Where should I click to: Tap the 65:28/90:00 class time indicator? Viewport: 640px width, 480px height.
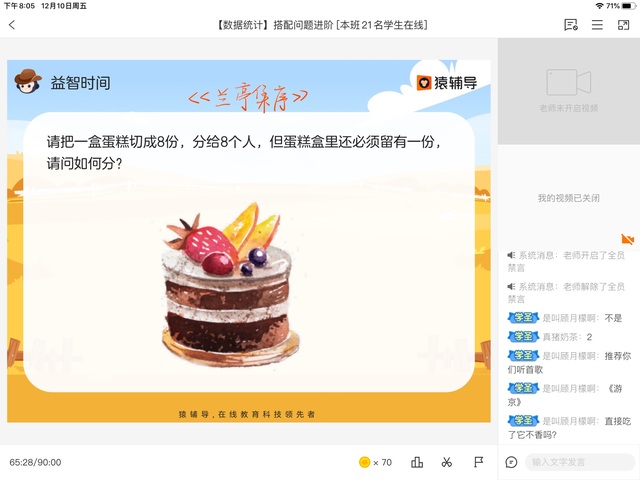click(x=35, y=462)
